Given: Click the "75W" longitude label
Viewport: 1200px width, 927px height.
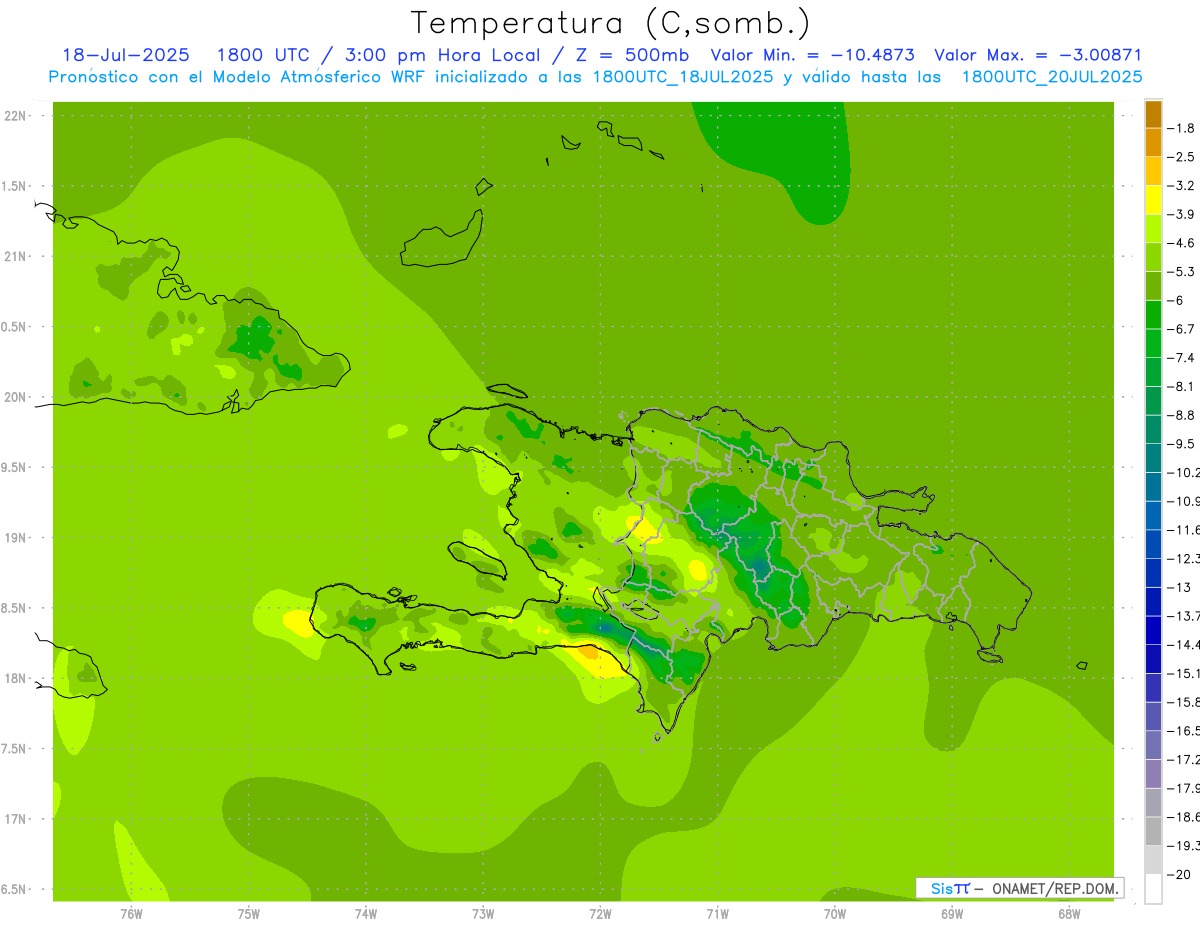Looking at the screenshot, I should [249, 913].
